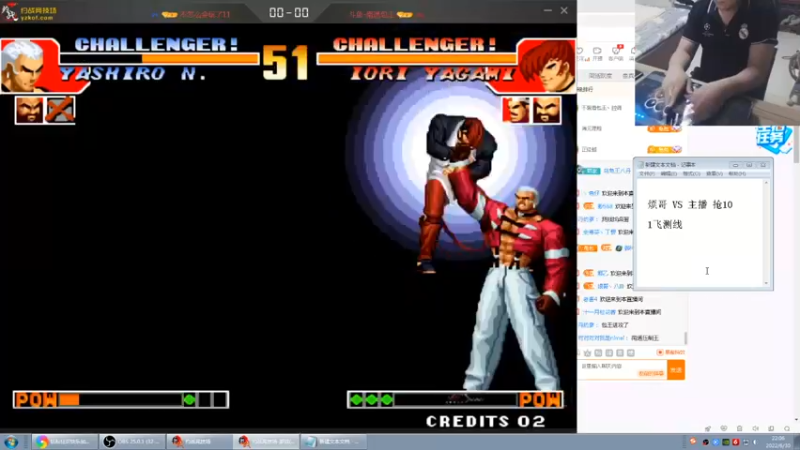
Task: Click the icon with the red notification badge
Action: [616, 53]
